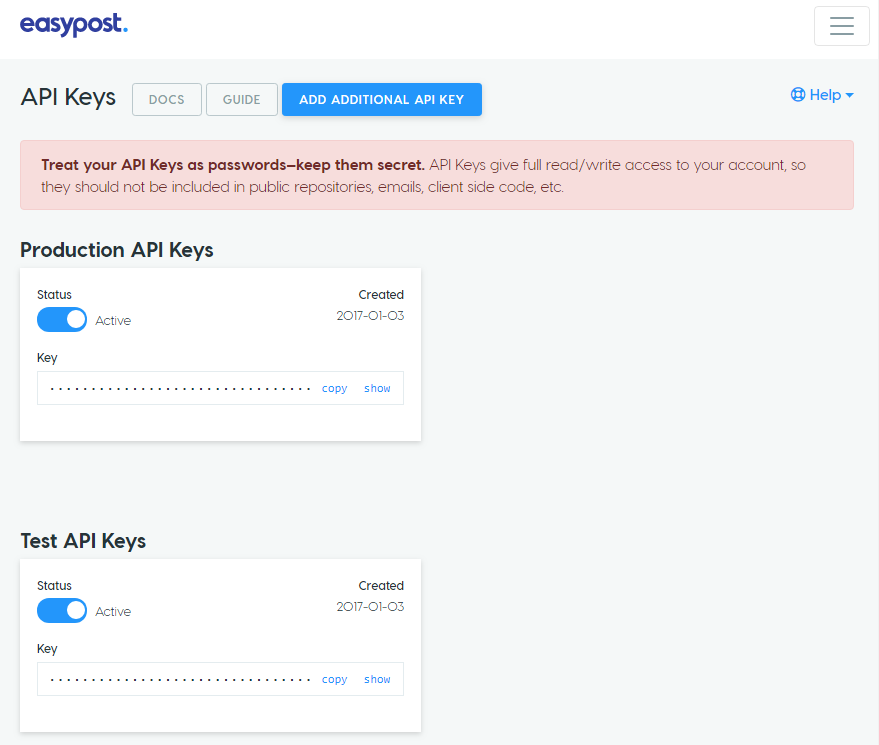Open the GUIDE page
The image size is (879, 745).
242,100
